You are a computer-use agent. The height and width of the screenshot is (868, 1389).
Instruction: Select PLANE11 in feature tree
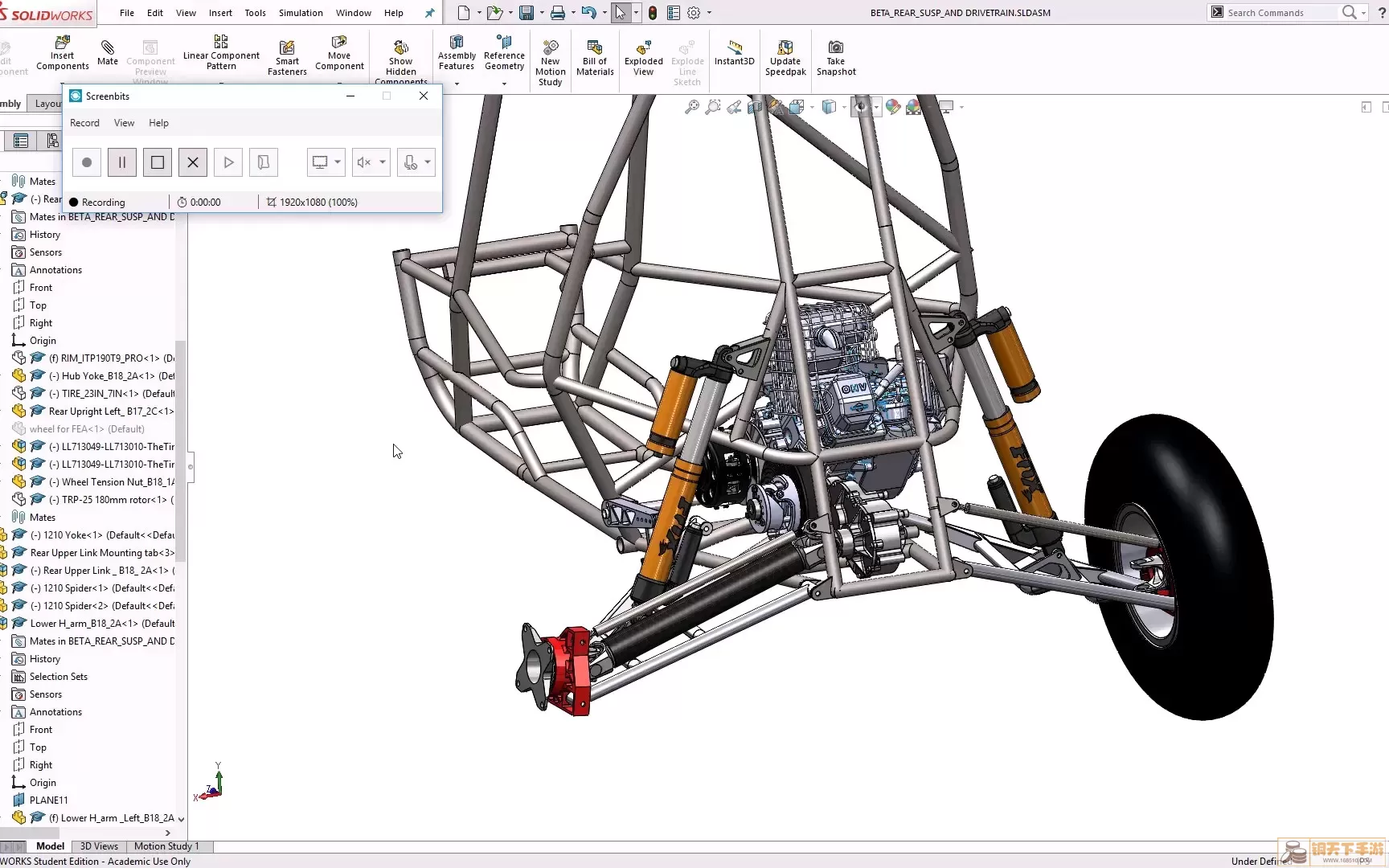(48, 800)
